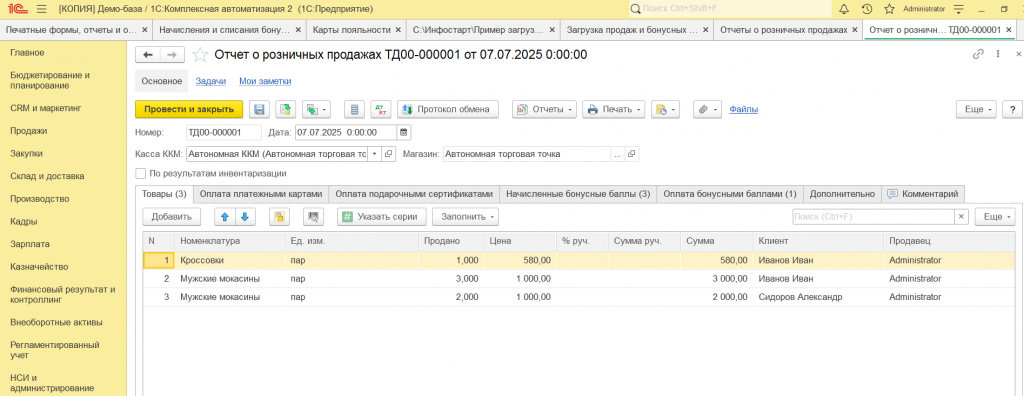This screenshot has width=1024, height=396.
Task: Go forward with the right arrow
Action: tap(171, 55)
